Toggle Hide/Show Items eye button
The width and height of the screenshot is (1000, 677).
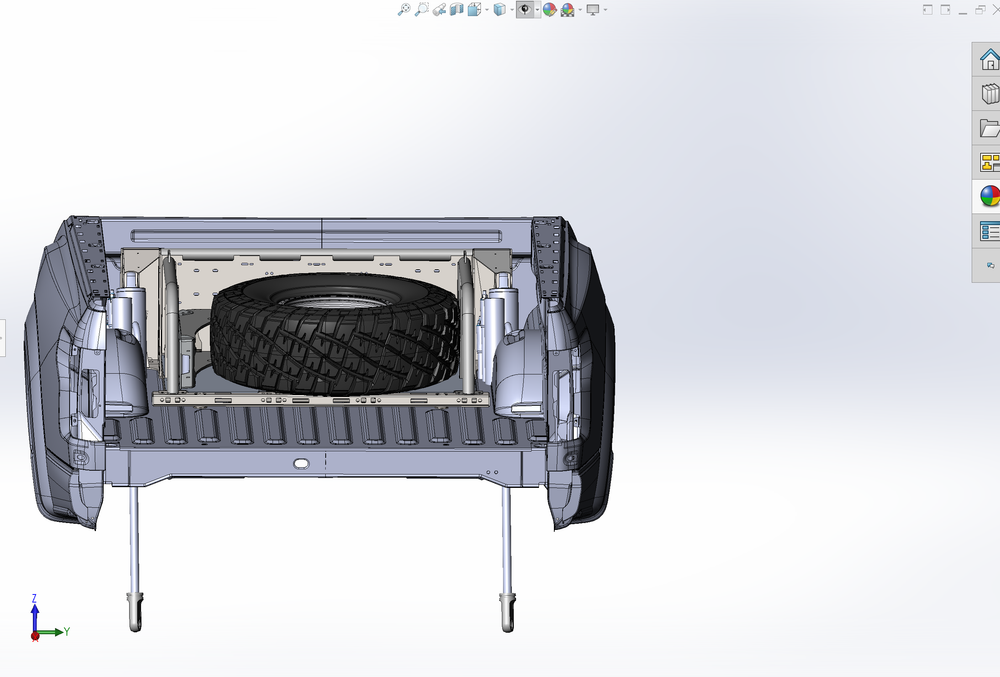pos(523,9)
